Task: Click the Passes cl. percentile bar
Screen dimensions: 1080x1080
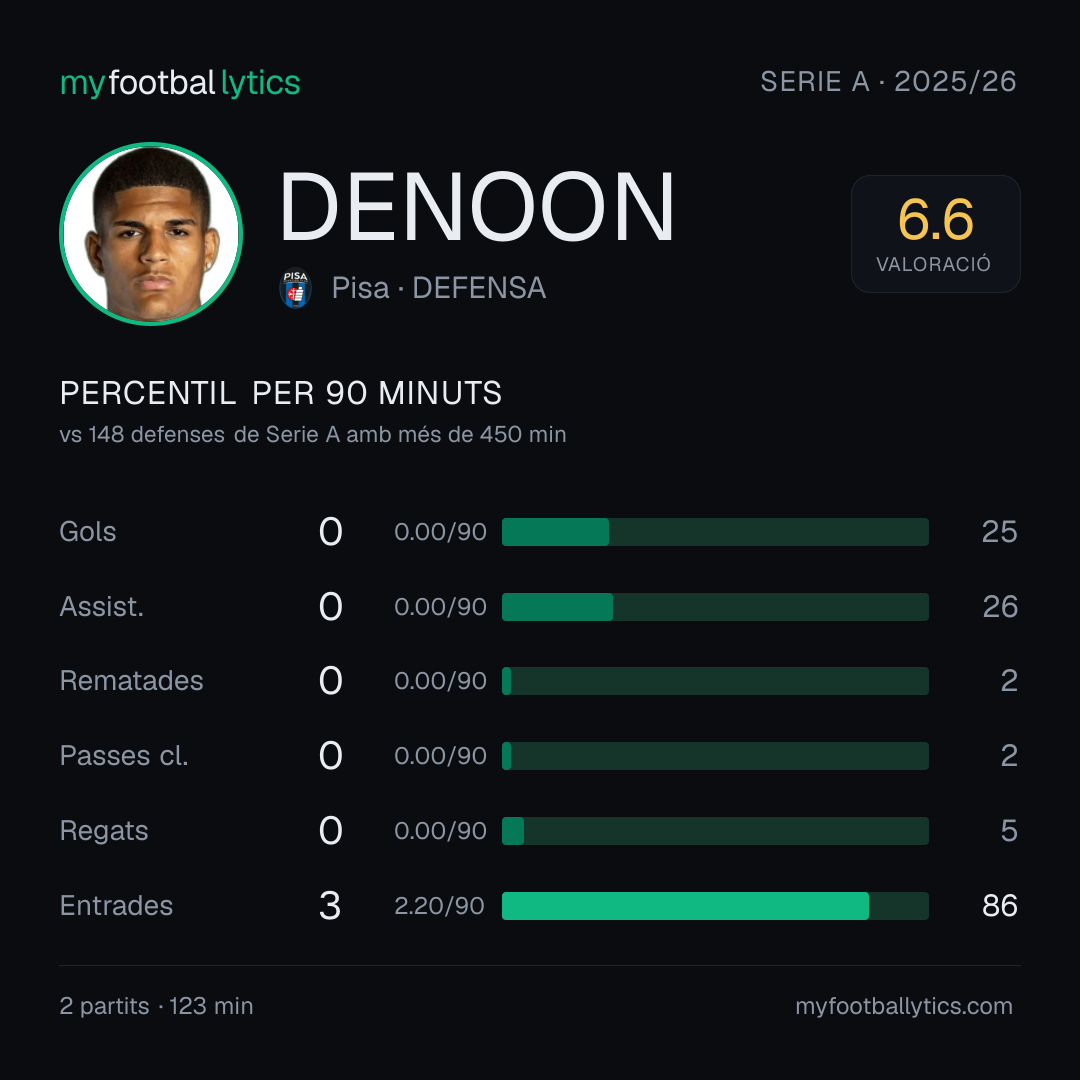Action: click(715, 756)
